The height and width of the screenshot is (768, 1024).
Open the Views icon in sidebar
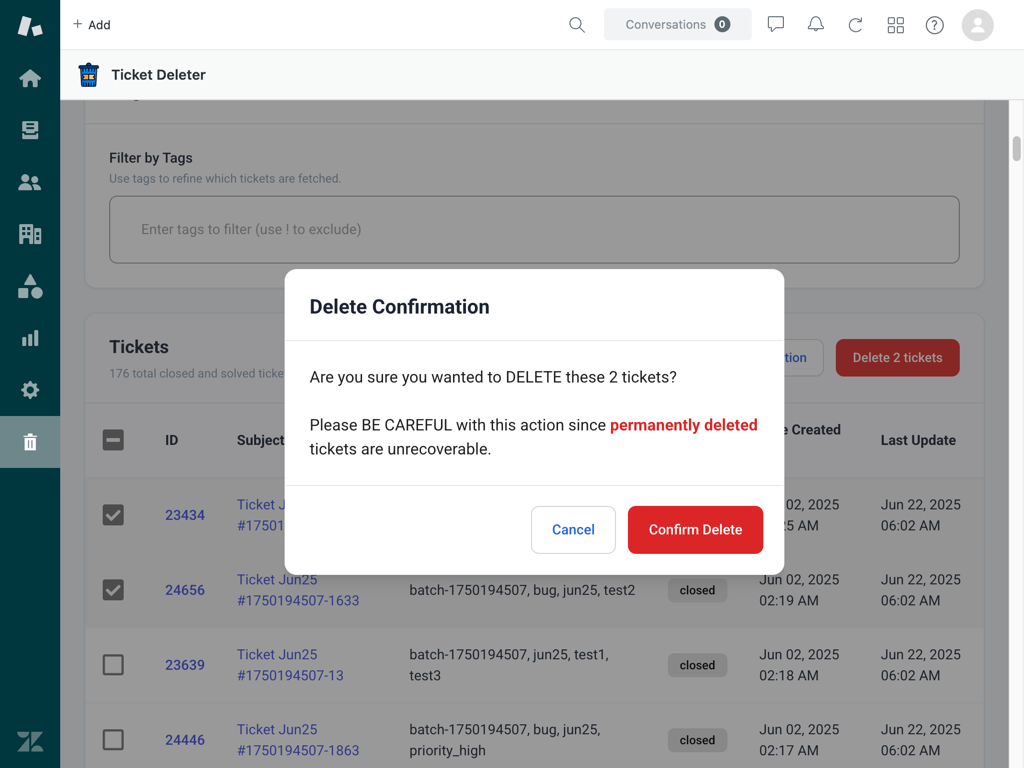click(30, 130)
